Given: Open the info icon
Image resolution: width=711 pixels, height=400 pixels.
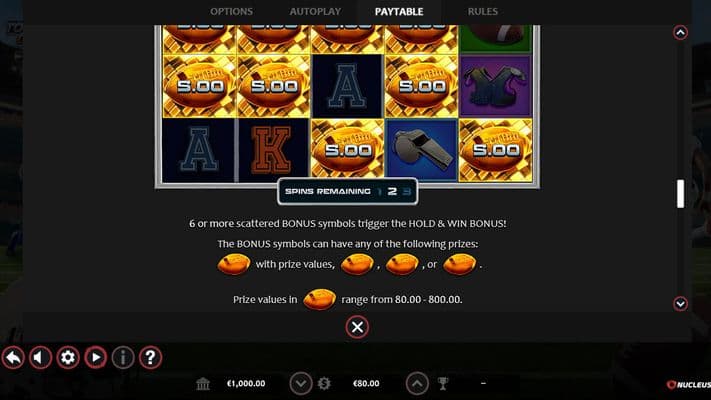Looking at the screenshot, I should 123,357.
